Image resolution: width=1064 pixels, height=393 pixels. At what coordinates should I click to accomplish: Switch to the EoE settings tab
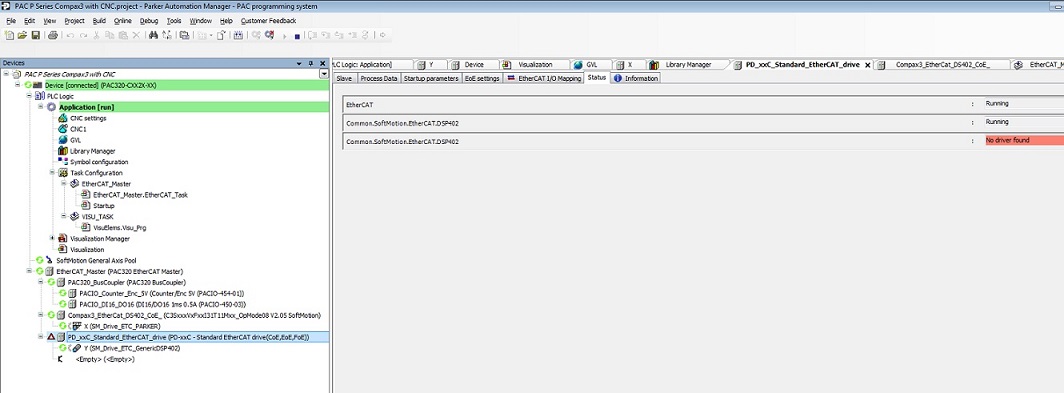pyautogui.click(x=482, y=79)
